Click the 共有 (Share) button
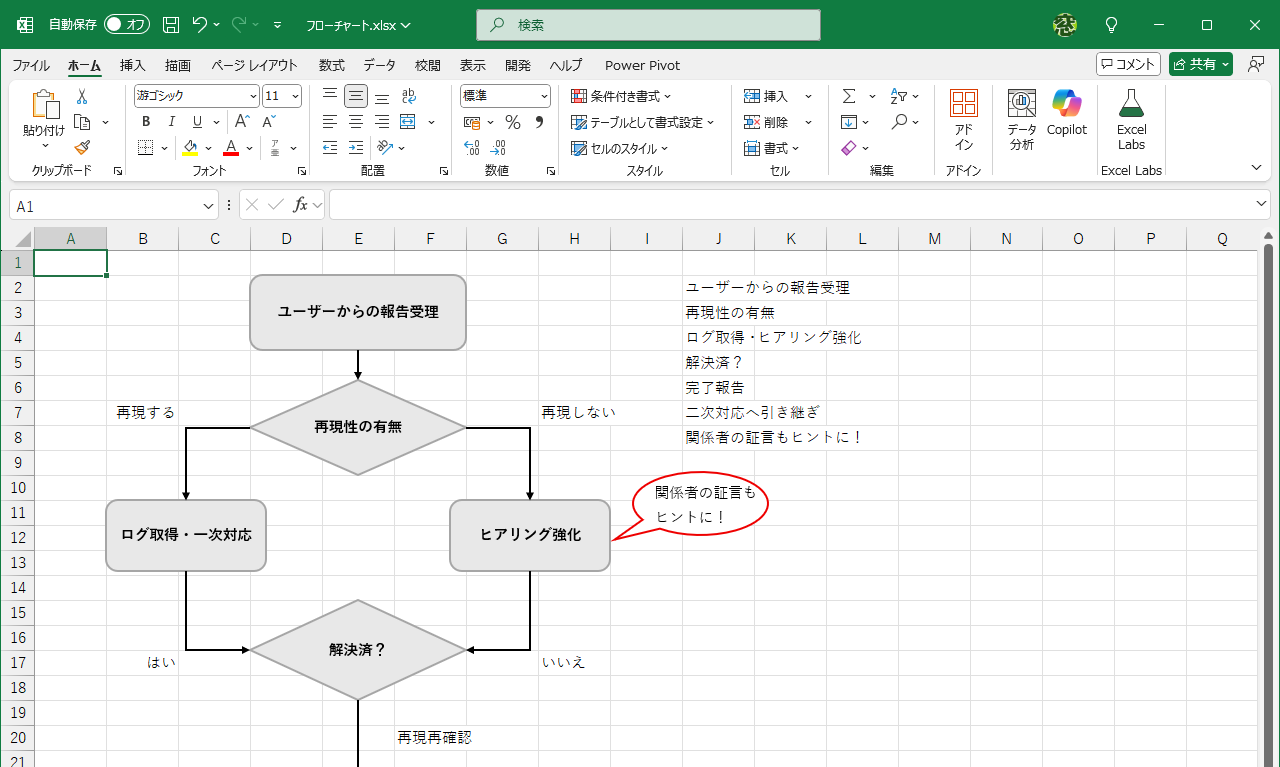Image resolution: width=1280 pixels, height=767 pixels. click(x=1201, y=62)
